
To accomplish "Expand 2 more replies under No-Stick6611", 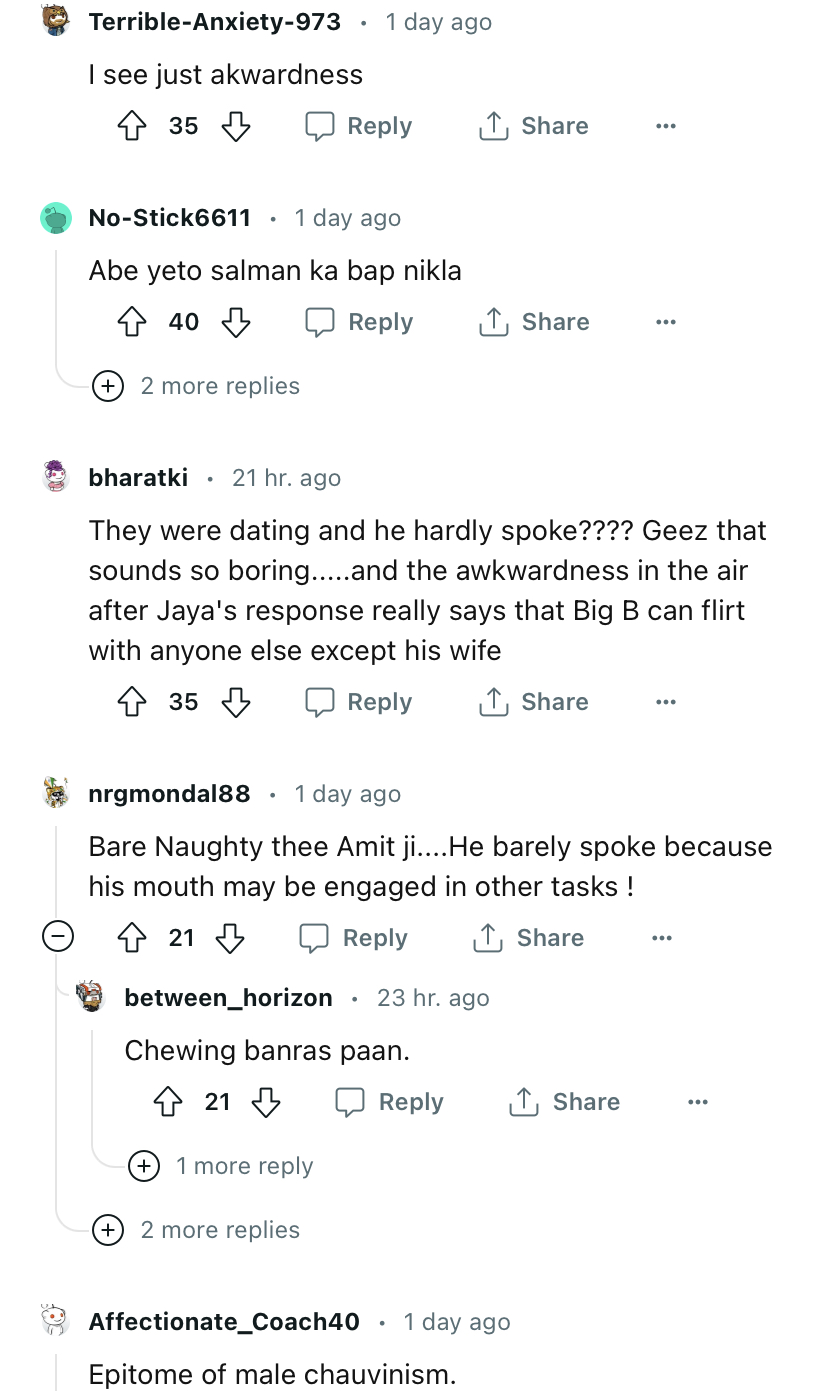I will 196,386.
